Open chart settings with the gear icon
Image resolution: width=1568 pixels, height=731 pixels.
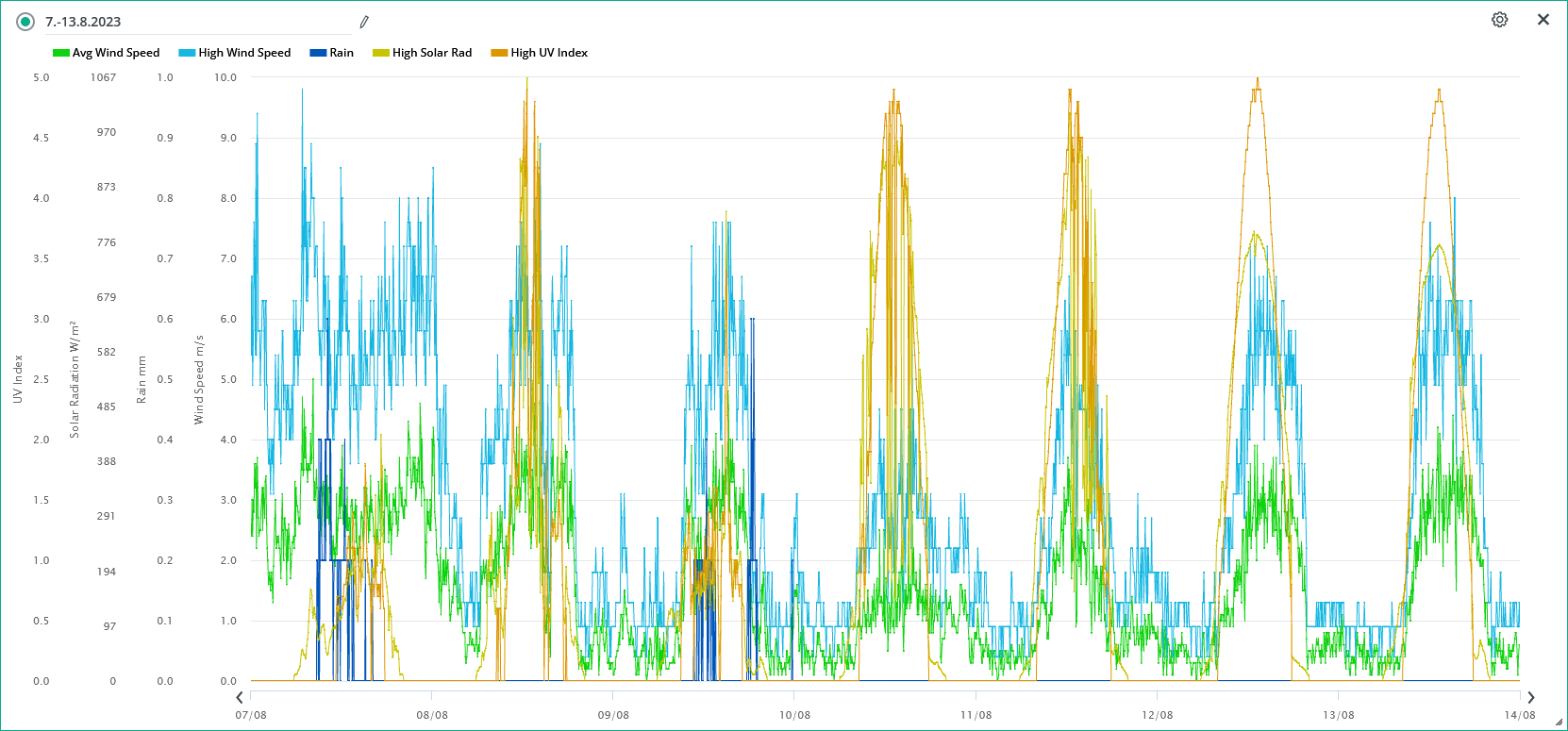tap(1499, 20)
